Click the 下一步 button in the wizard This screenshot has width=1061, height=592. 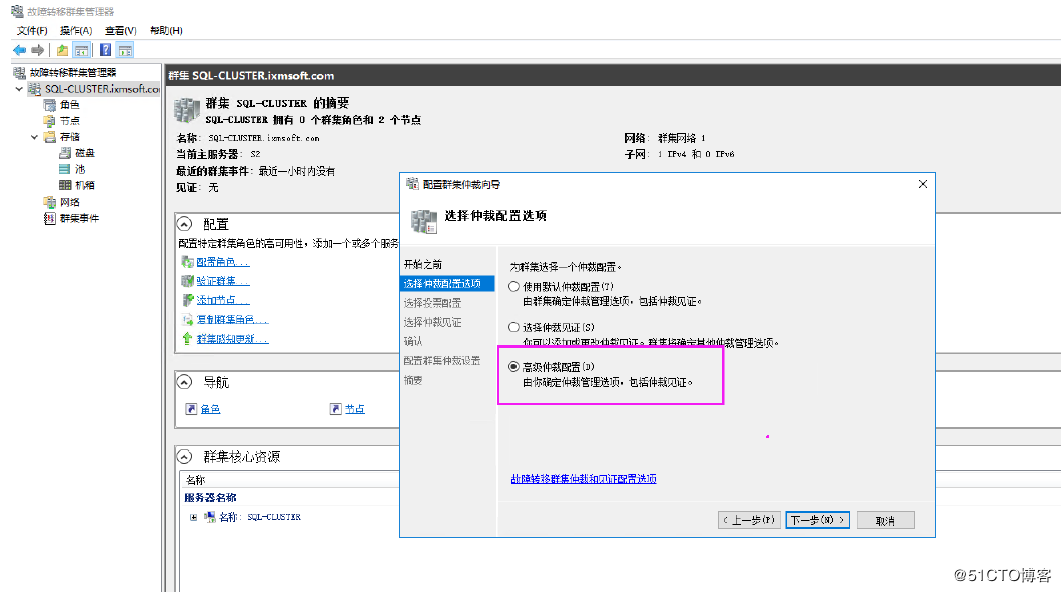tap(816, 519)
